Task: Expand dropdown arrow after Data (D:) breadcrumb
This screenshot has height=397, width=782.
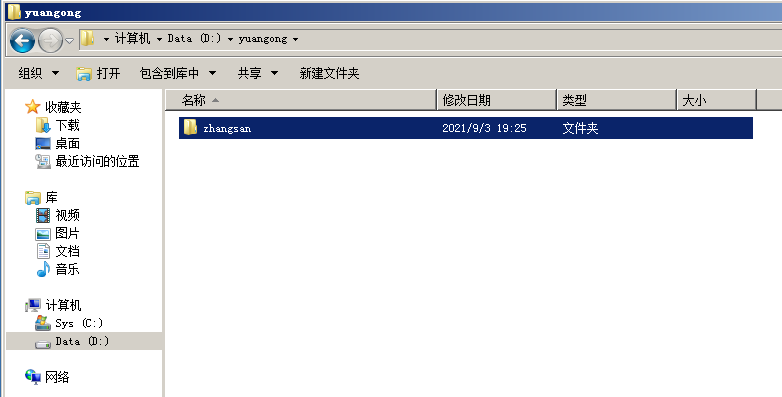Action: point(230,39)
